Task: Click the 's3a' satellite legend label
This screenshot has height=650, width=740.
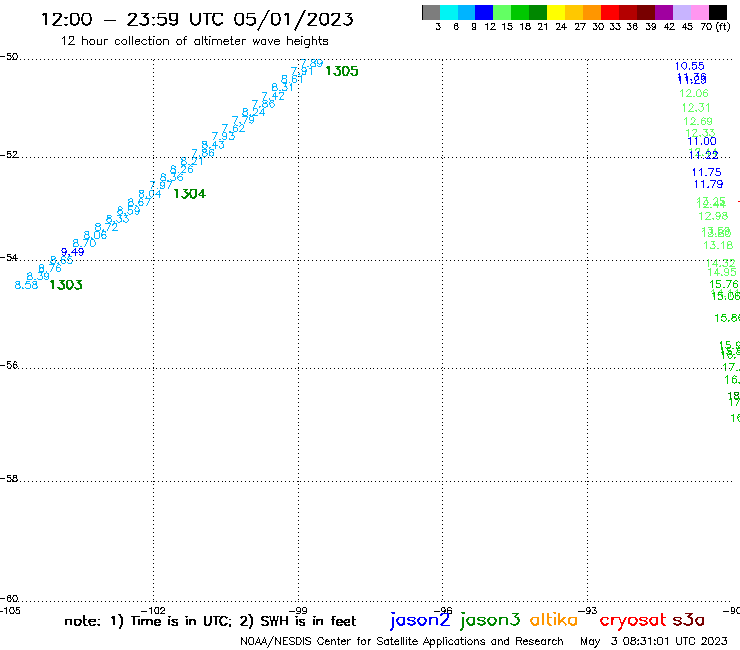Action: tap(689, 620)
